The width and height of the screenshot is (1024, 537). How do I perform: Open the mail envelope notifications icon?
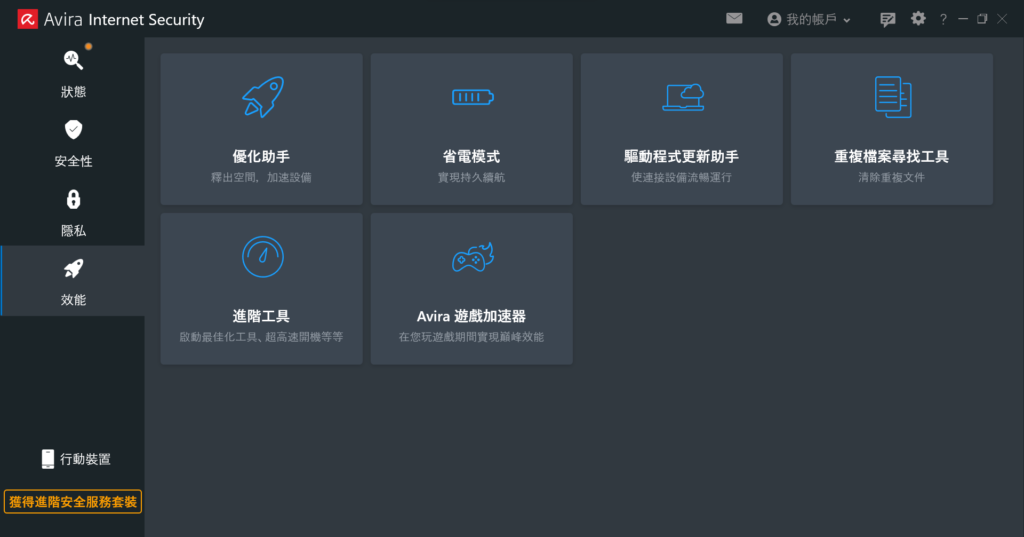(x=734, y=18)
